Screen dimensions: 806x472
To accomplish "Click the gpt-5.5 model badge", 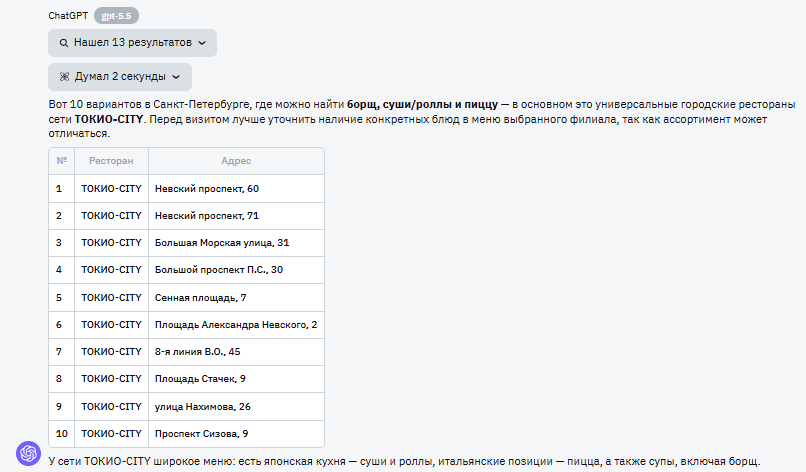I will pos(116,16).
